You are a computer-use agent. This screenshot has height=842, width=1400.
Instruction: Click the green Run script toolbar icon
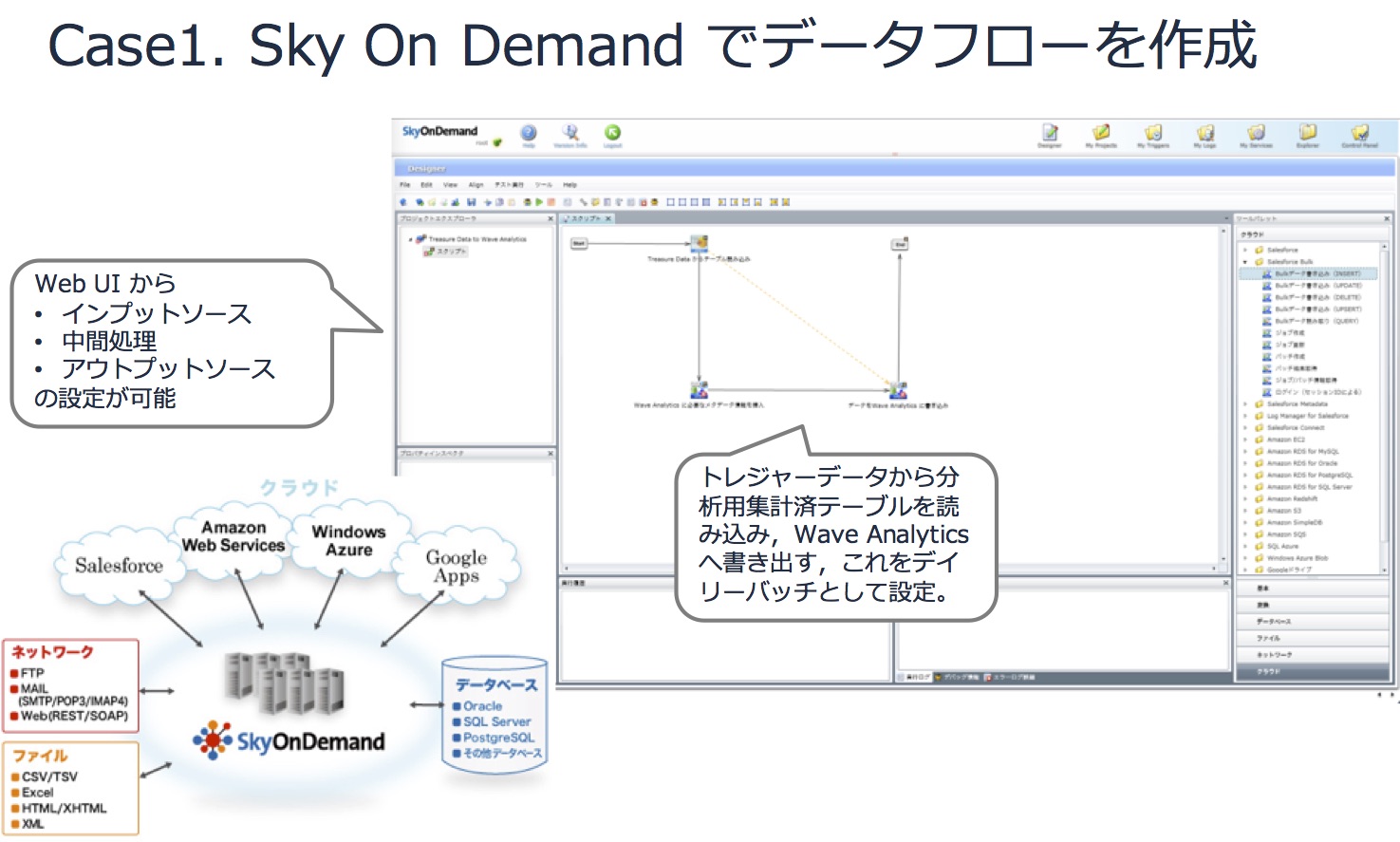[540, 202]
